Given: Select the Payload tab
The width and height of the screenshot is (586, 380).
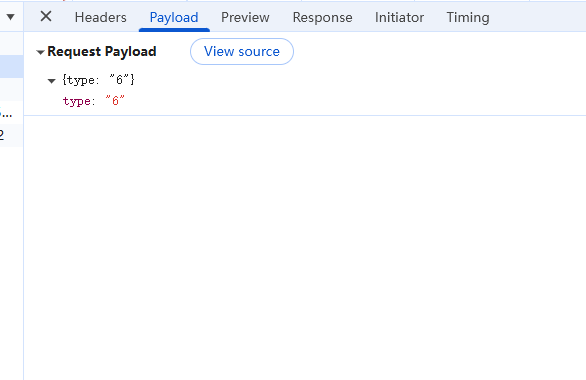Looking at the screenshot, I should (x=174, y=17).
